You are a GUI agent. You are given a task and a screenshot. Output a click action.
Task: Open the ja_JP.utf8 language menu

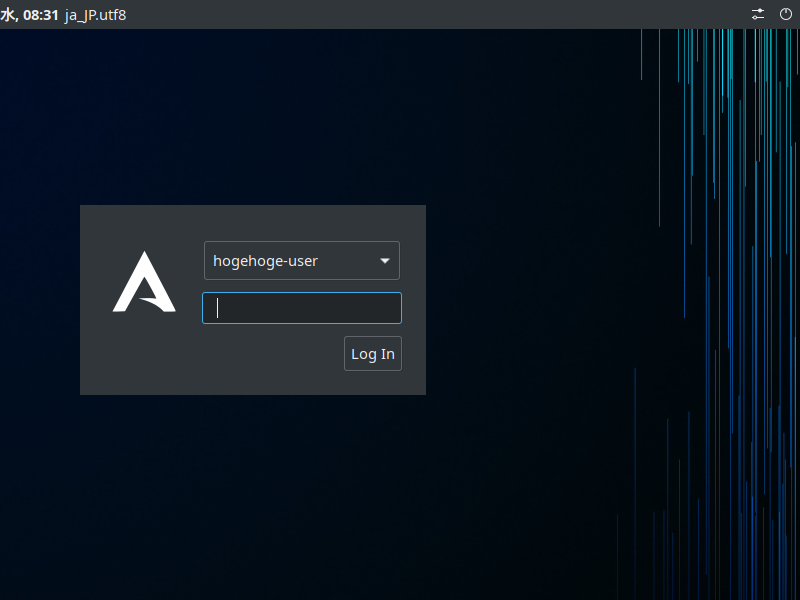point(95,15)
